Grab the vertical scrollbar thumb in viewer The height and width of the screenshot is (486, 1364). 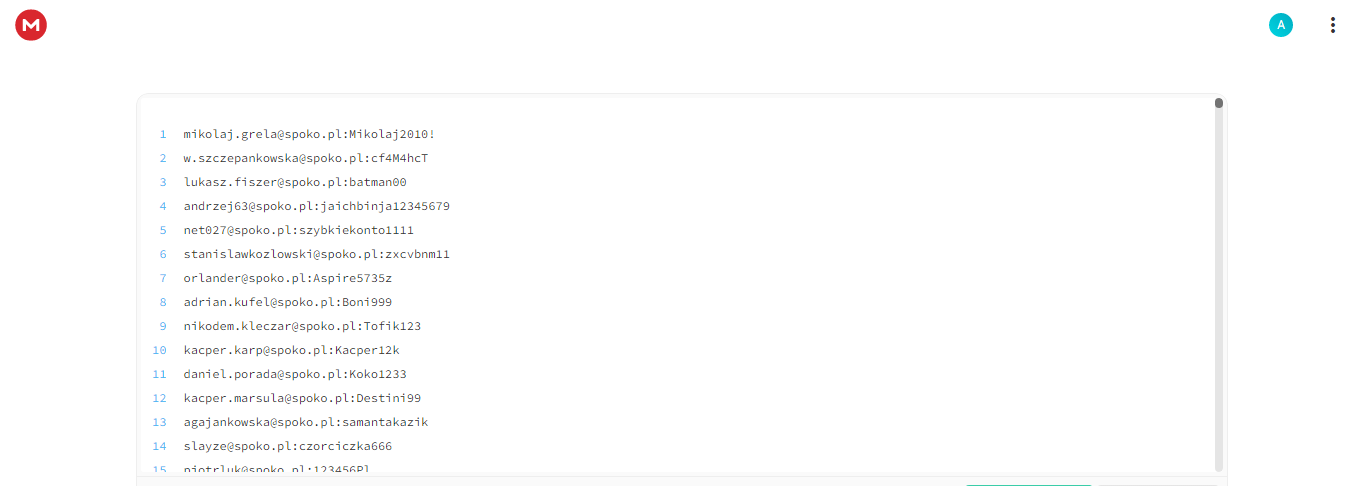point(1219,103)
